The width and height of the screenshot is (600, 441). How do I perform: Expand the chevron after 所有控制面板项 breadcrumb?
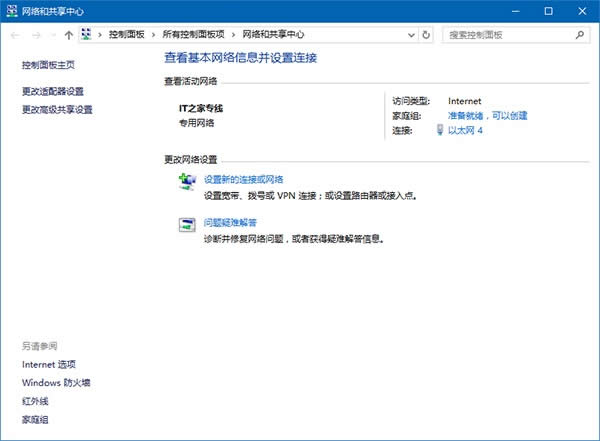[x=234, y=34]
